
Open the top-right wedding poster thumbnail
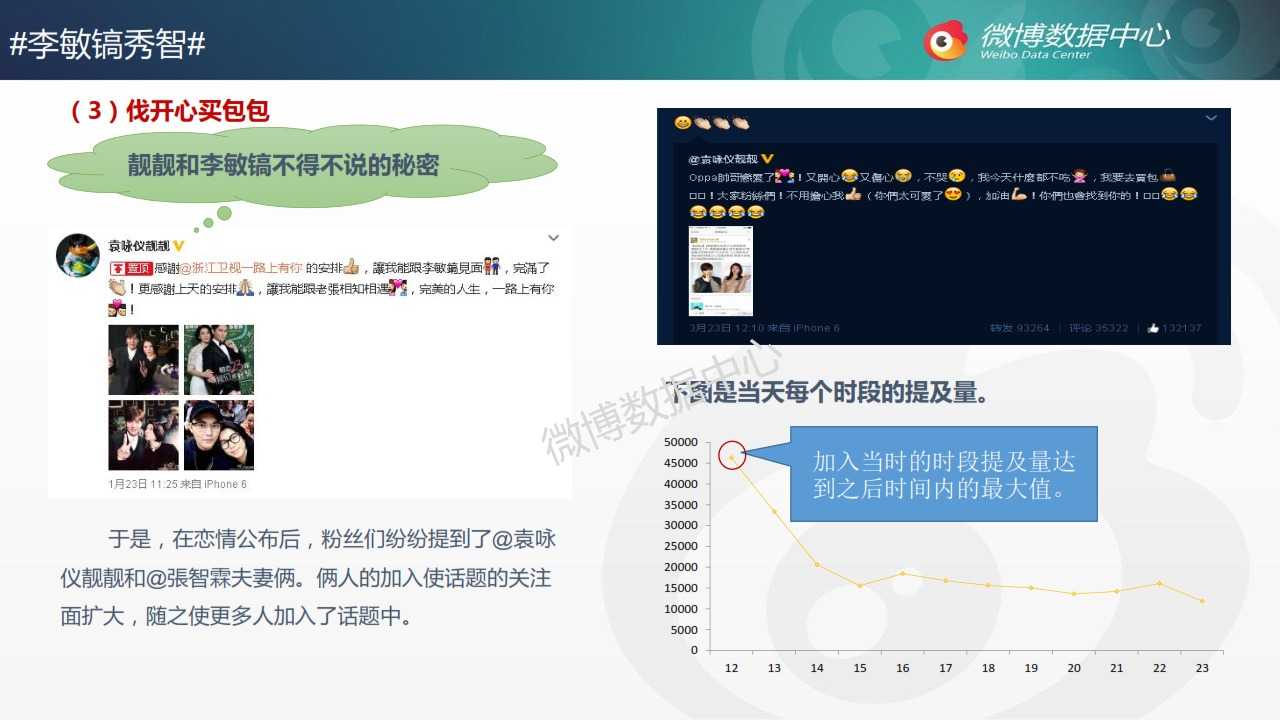coord(219,359)
